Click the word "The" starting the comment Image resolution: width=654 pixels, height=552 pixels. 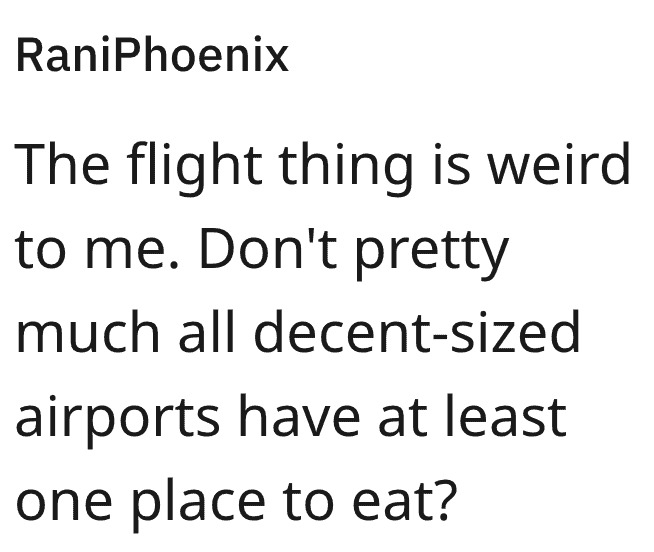(x=61, y=165)
